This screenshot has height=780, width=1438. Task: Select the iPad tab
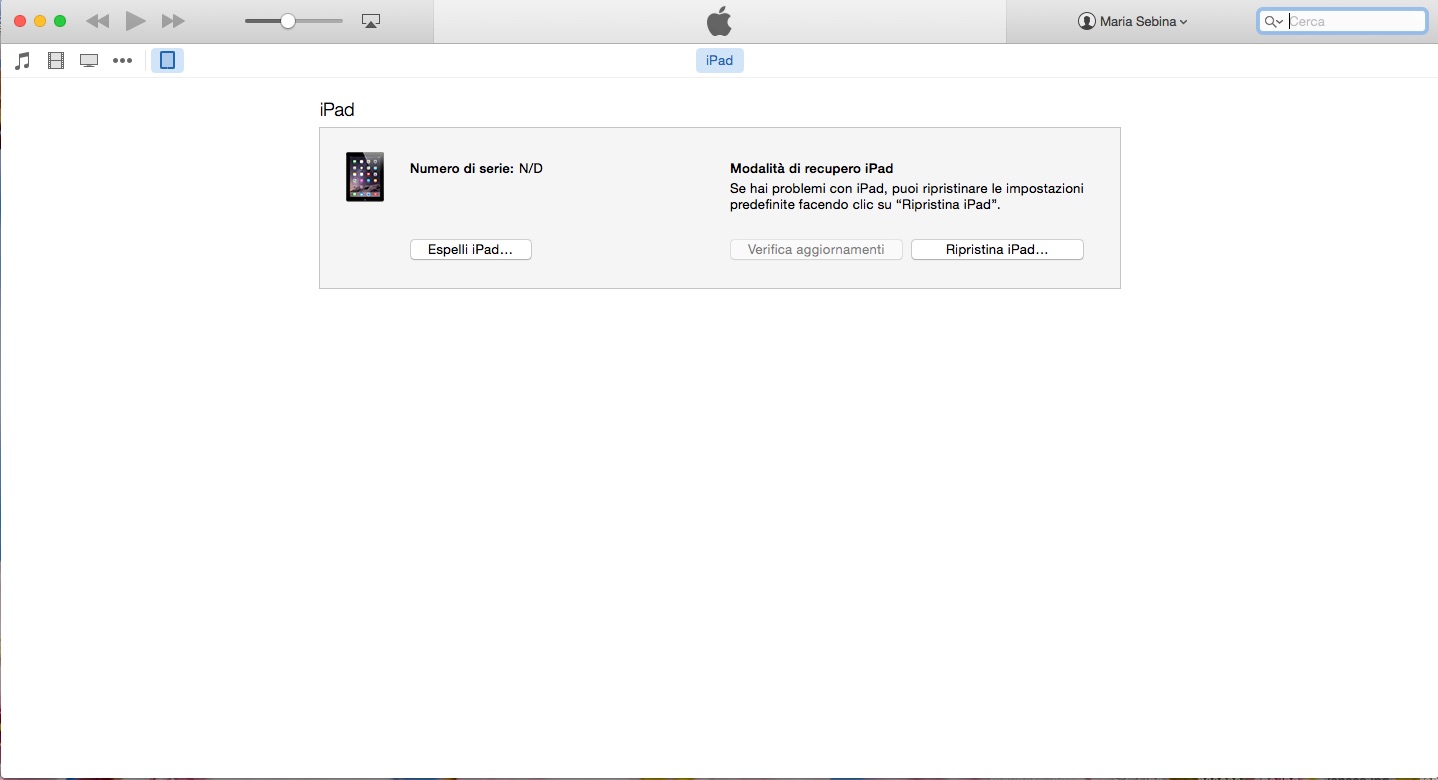tap(719, 61)
